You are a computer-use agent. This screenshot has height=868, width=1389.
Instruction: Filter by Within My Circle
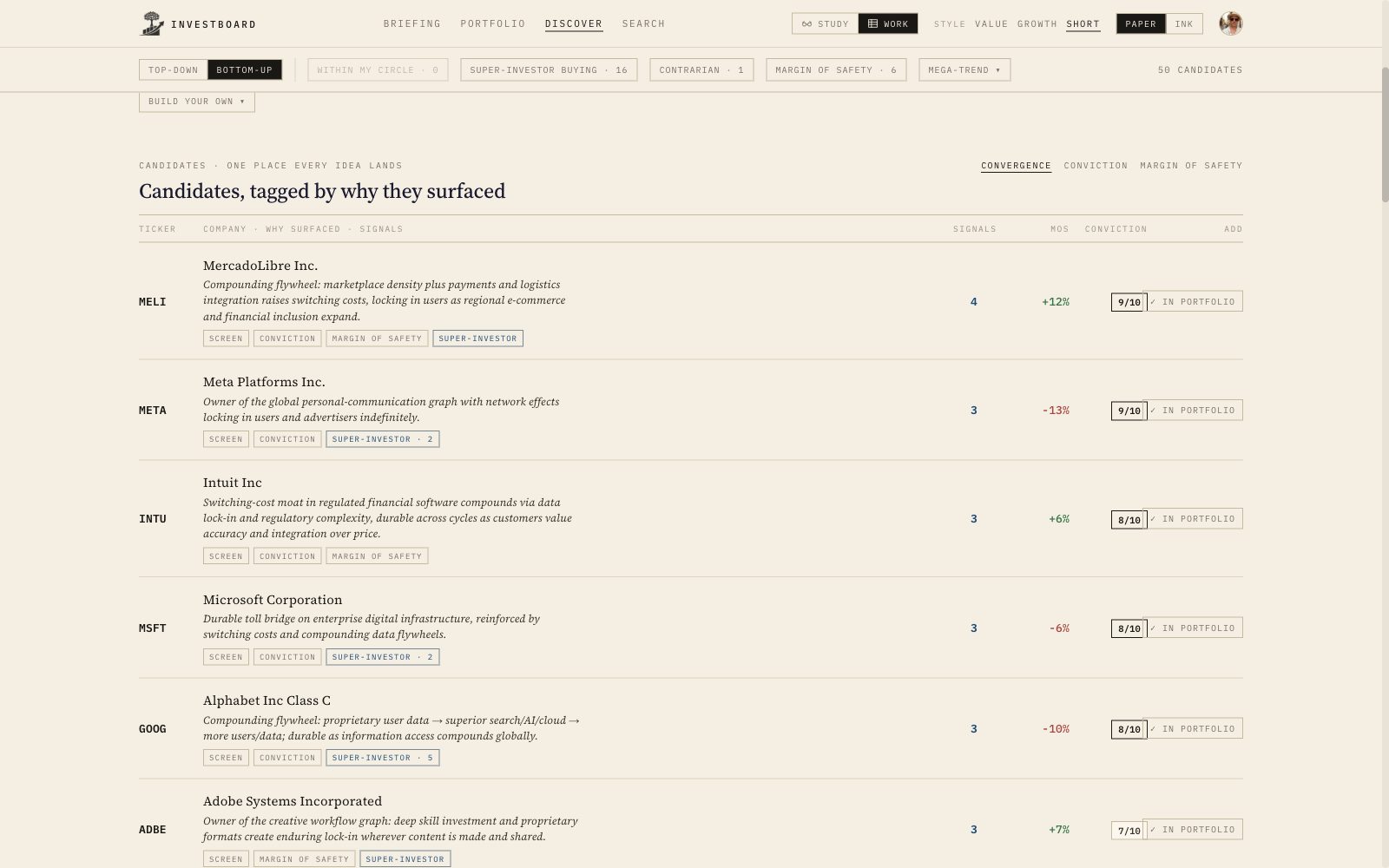(378, 69)
